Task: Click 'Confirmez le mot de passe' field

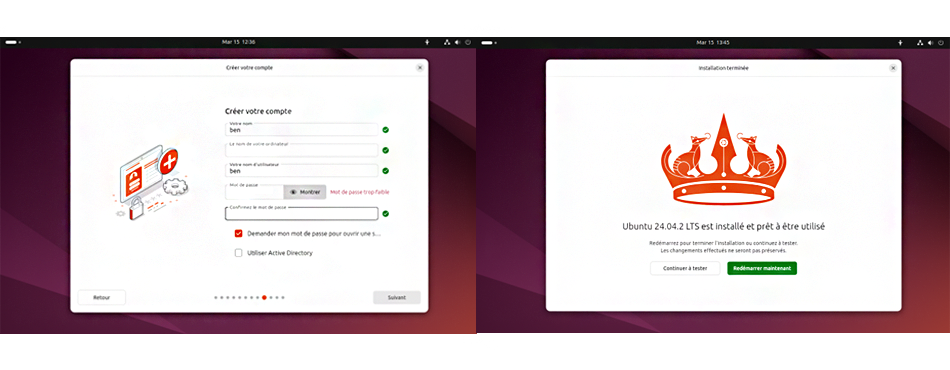Action: click(302, 214)
